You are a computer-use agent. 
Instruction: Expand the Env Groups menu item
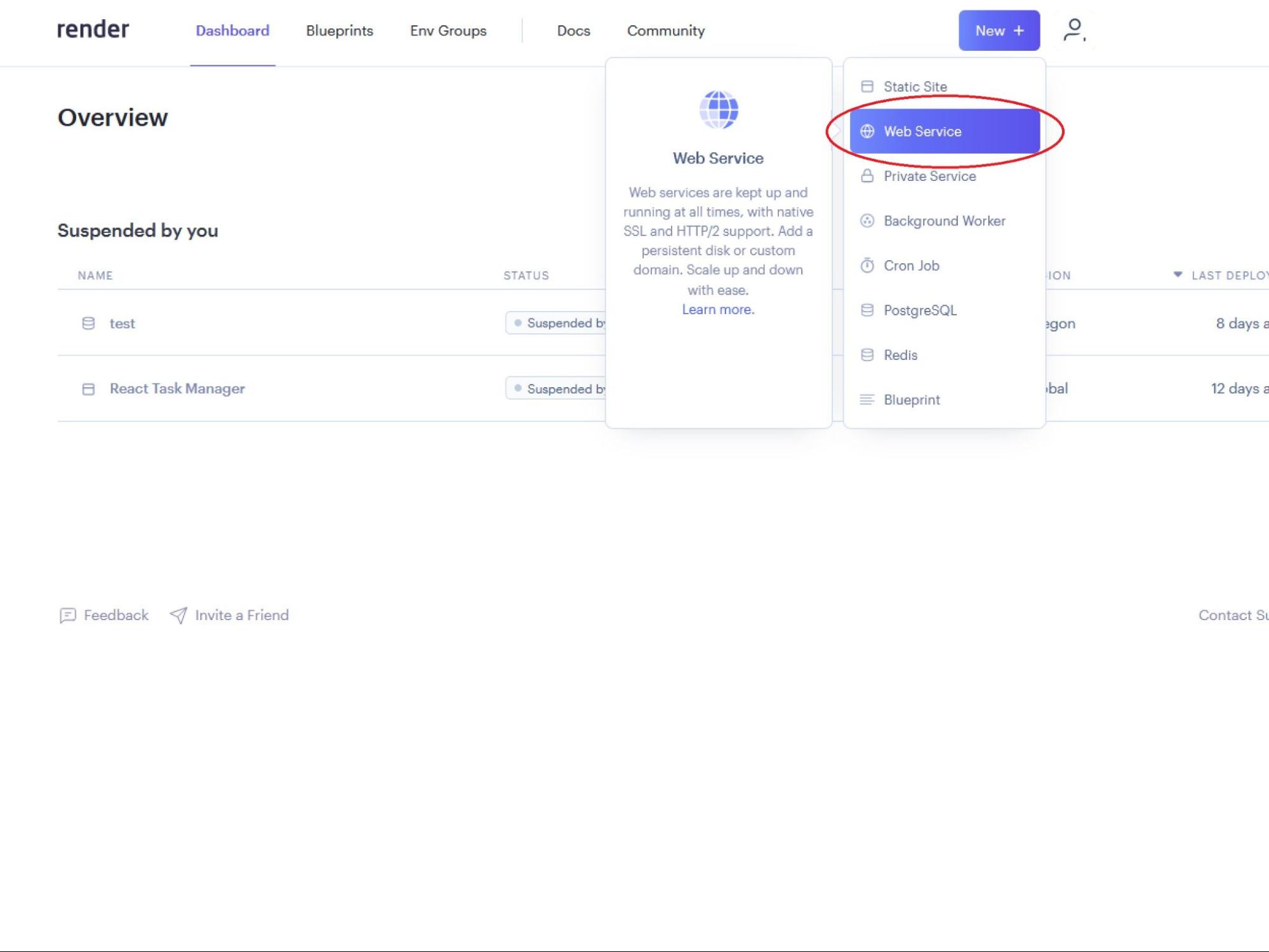448,30
